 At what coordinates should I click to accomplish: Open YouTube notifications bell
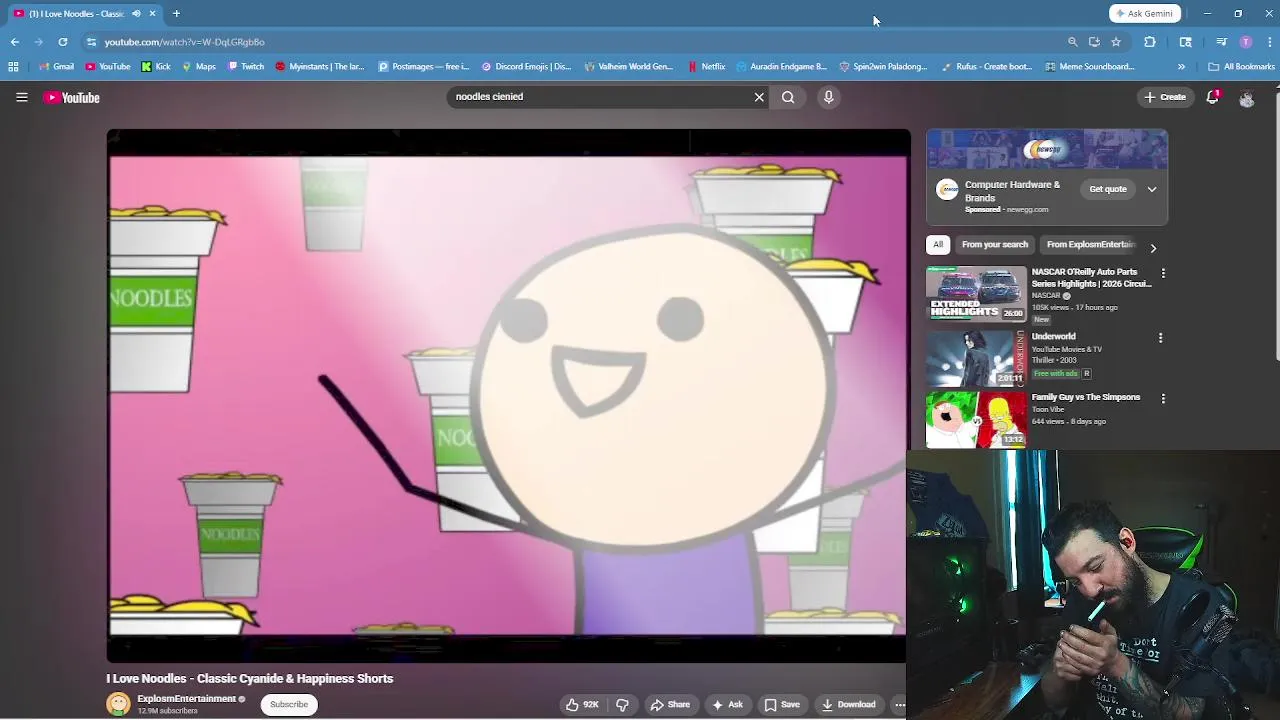(1213, 97)
